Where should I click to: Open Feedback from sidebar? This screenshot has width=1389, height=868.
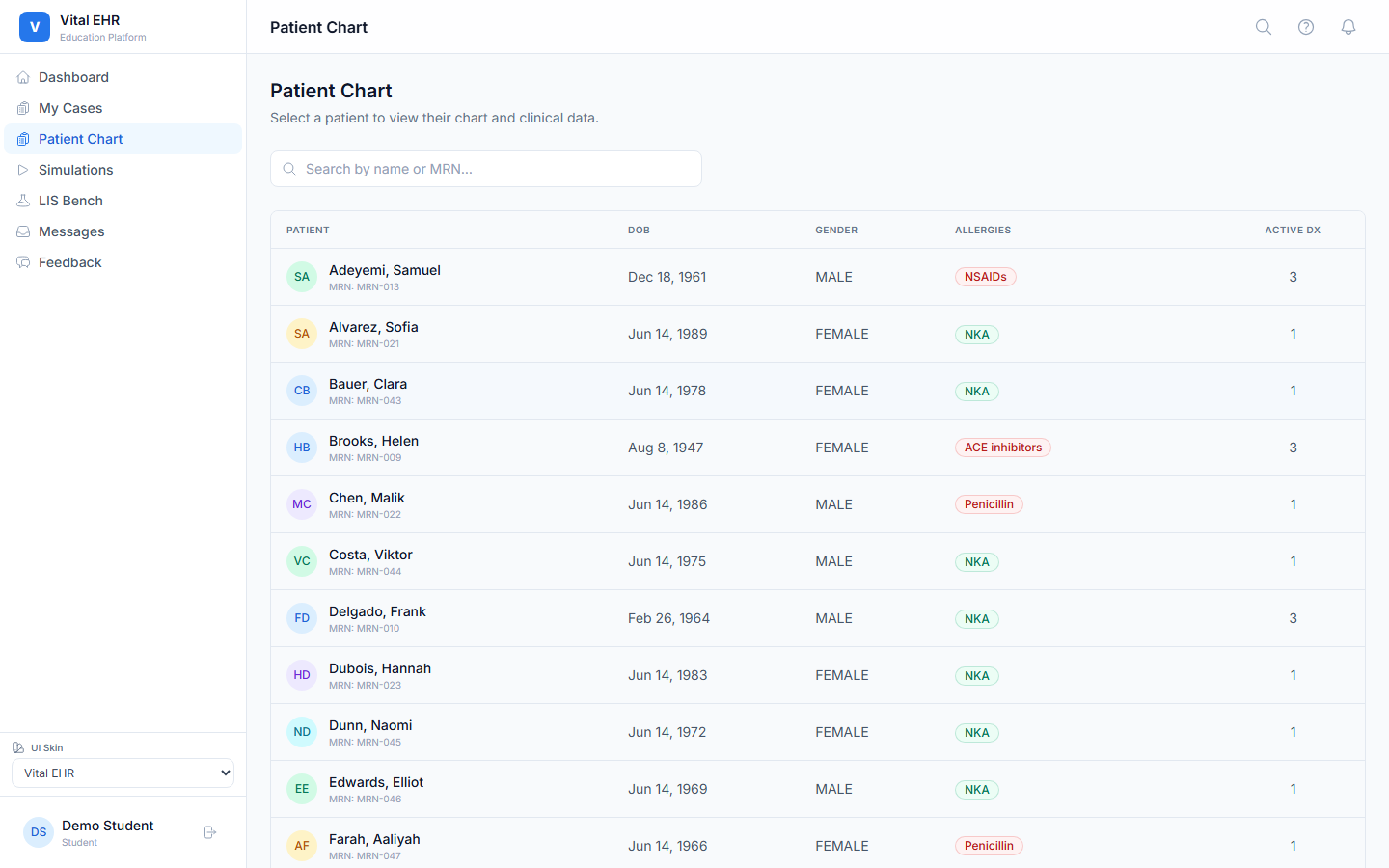123,262
